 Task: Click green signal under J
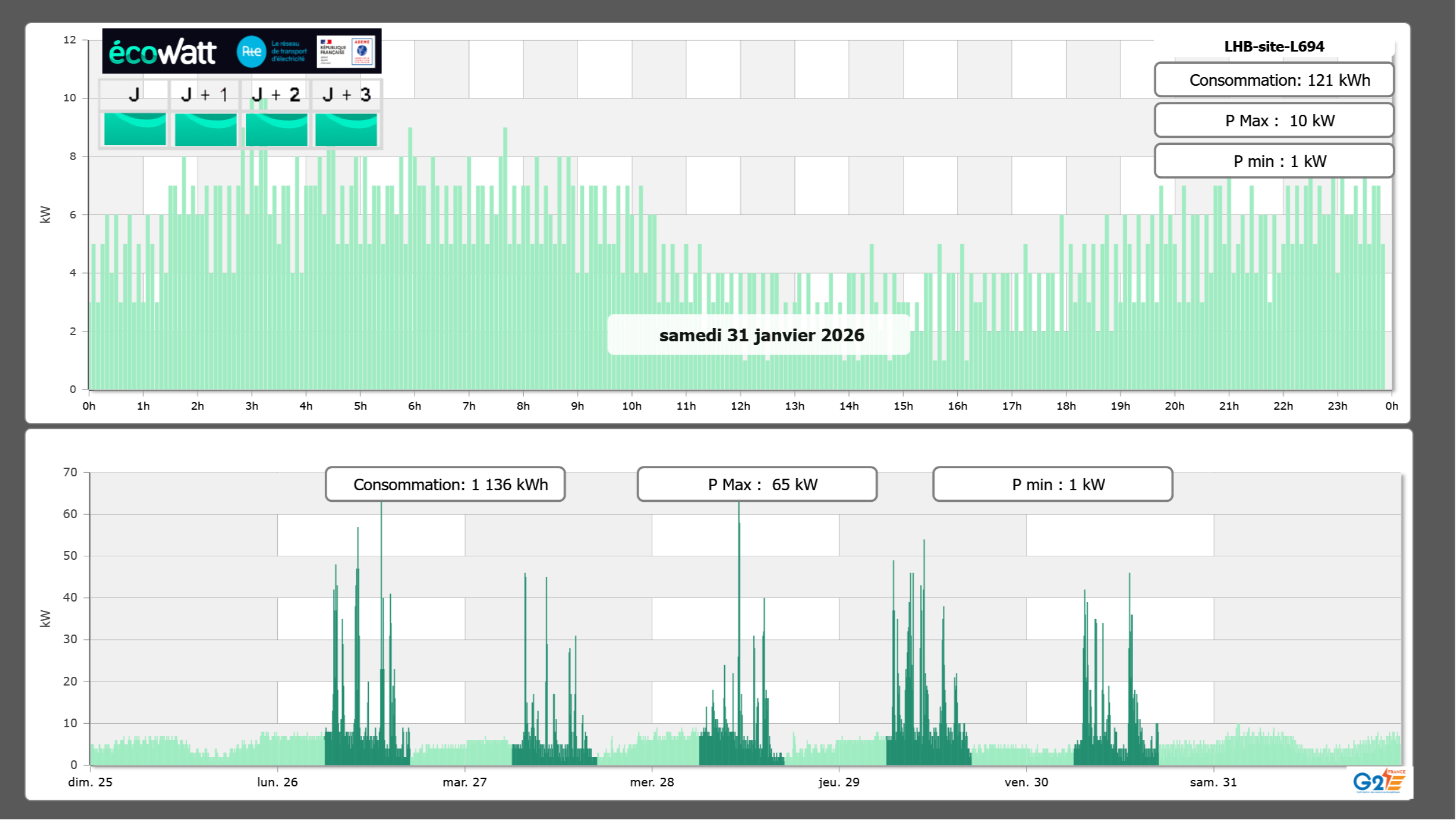click(135, 129)
